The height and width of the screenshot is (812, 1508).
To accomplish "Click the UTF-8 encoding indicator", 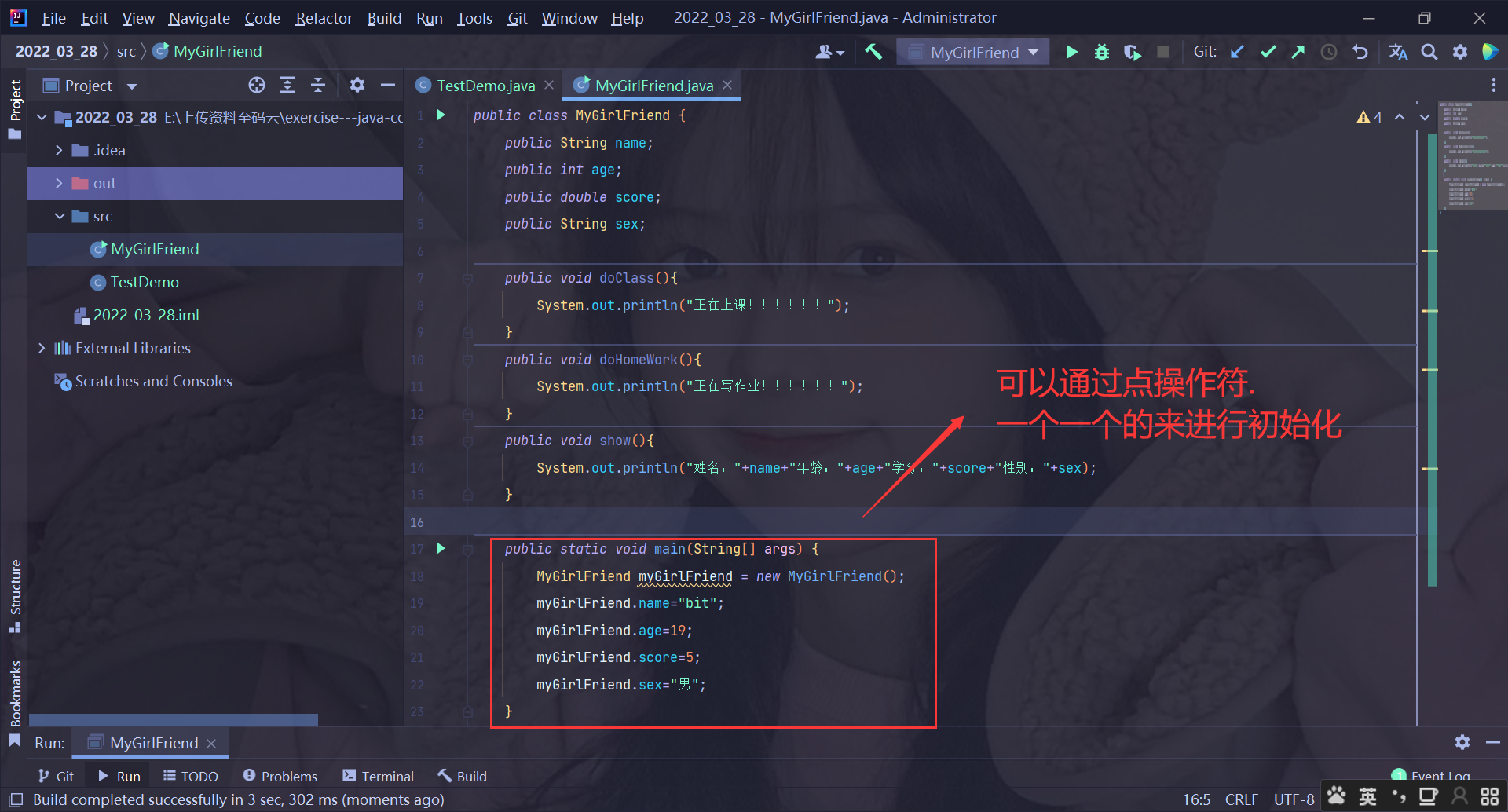I will [1294, 799].
